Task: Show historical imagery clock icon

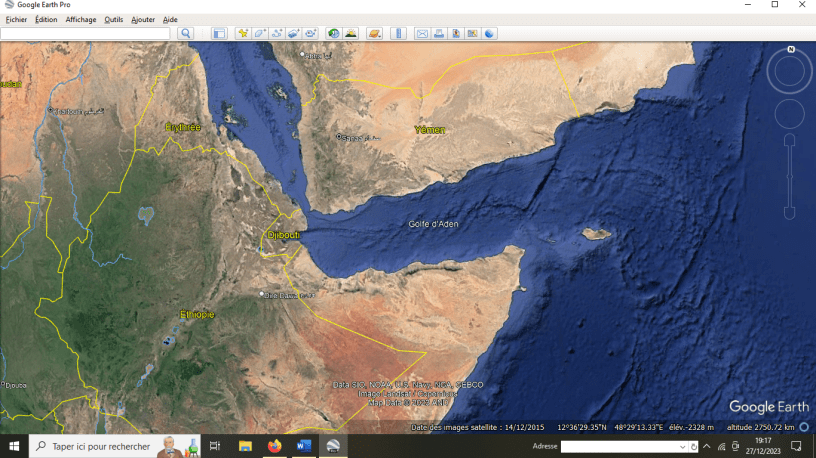Action: tap(334, 33)
